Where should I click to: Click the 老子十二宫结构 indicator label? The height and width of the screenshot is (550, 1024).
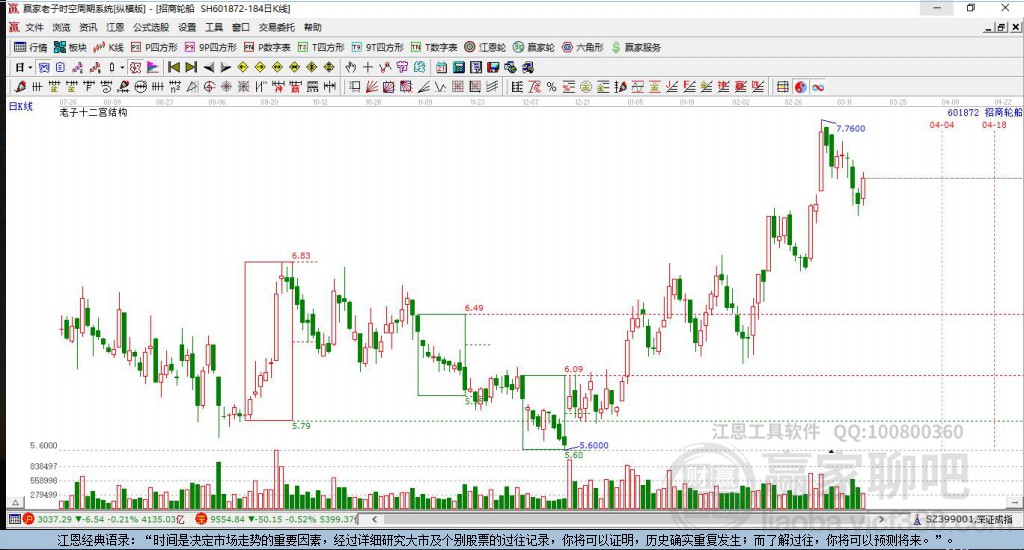click(x=93, y=112)
